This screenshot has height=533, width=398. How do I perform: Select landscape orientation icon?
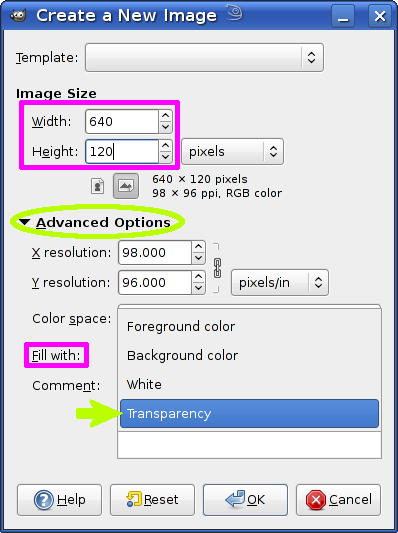[126, 186]
